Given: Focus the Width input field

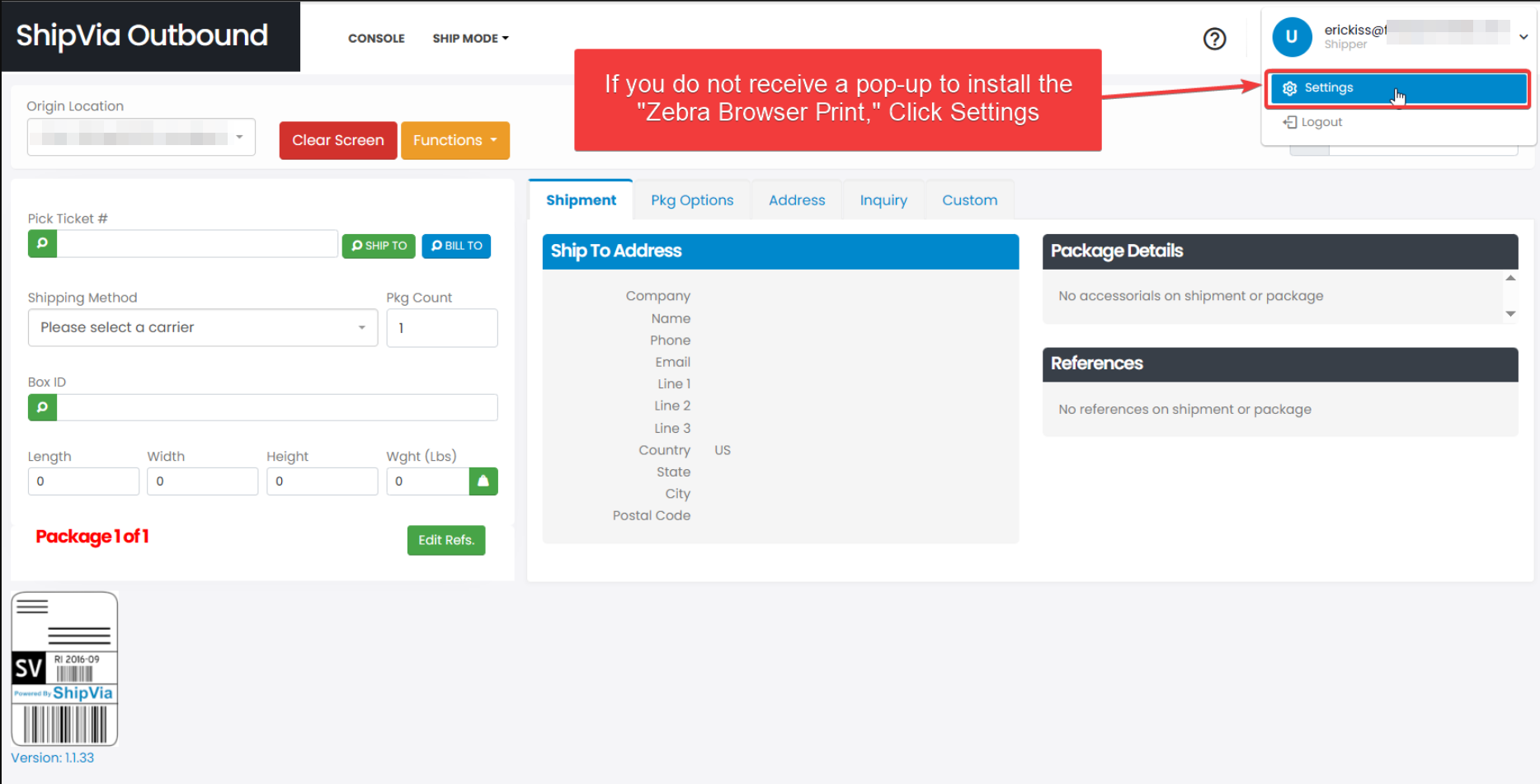Looking at the screenshot, I should [203, 481].
